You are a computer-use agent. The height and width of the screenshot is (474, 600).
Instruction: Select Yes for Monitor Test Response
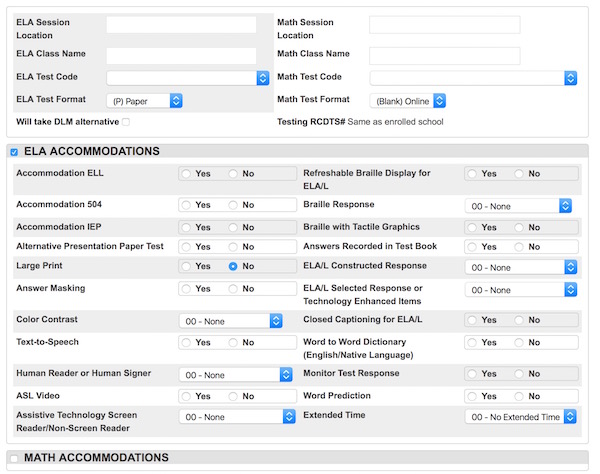(x=472, y=374)
